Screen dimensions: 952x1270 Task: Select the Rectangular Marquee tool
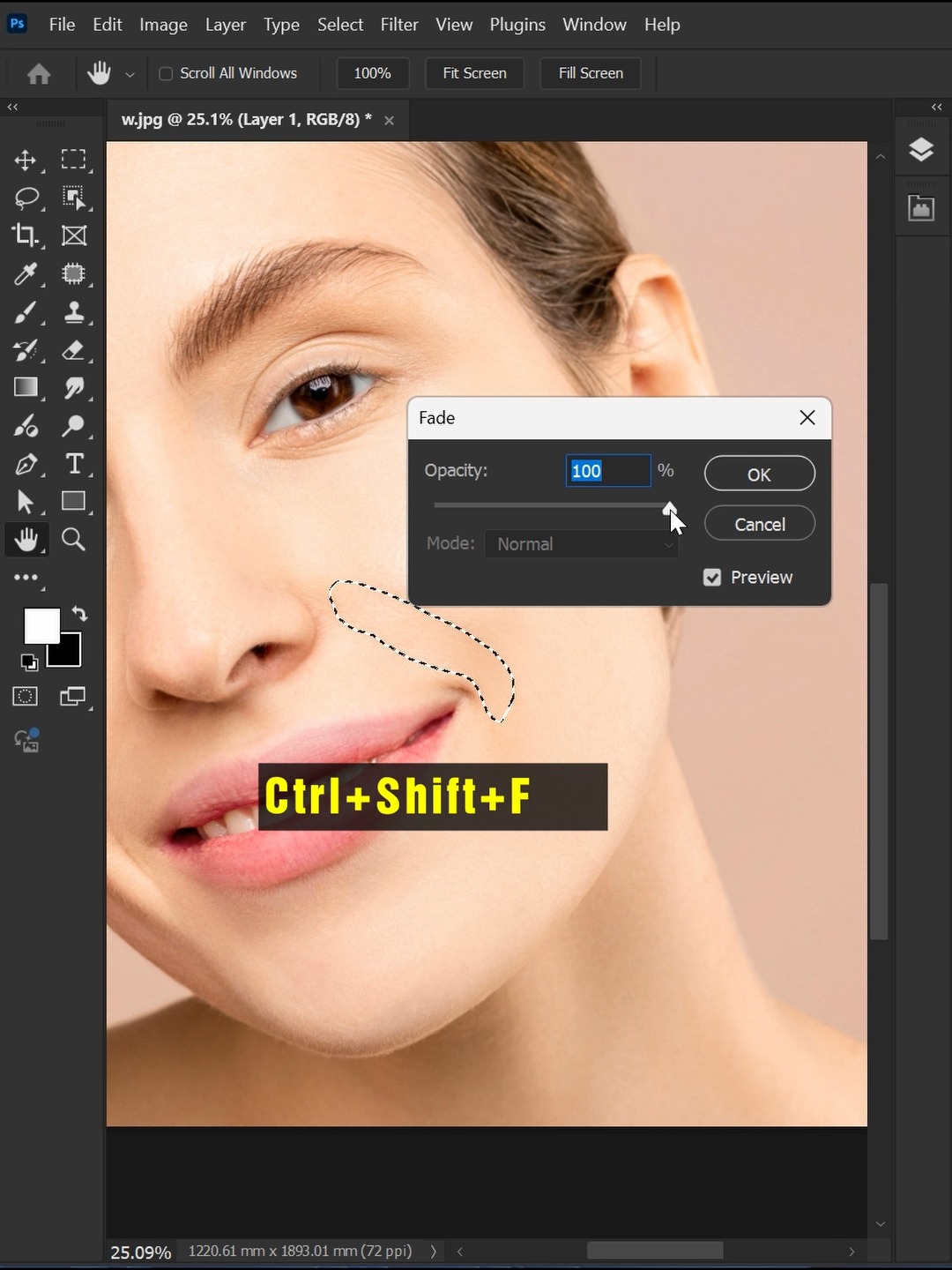click(73, 160)
